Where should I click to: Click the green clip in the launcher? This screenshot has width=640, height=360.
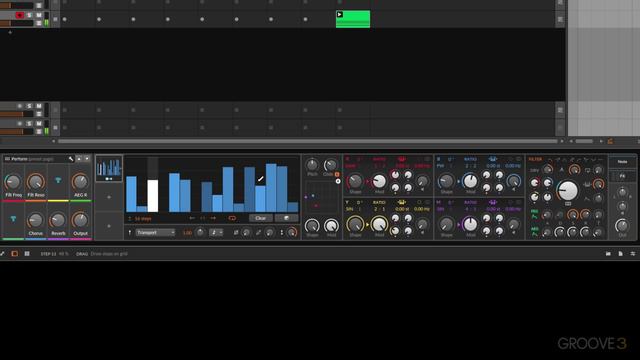point(353,19)
